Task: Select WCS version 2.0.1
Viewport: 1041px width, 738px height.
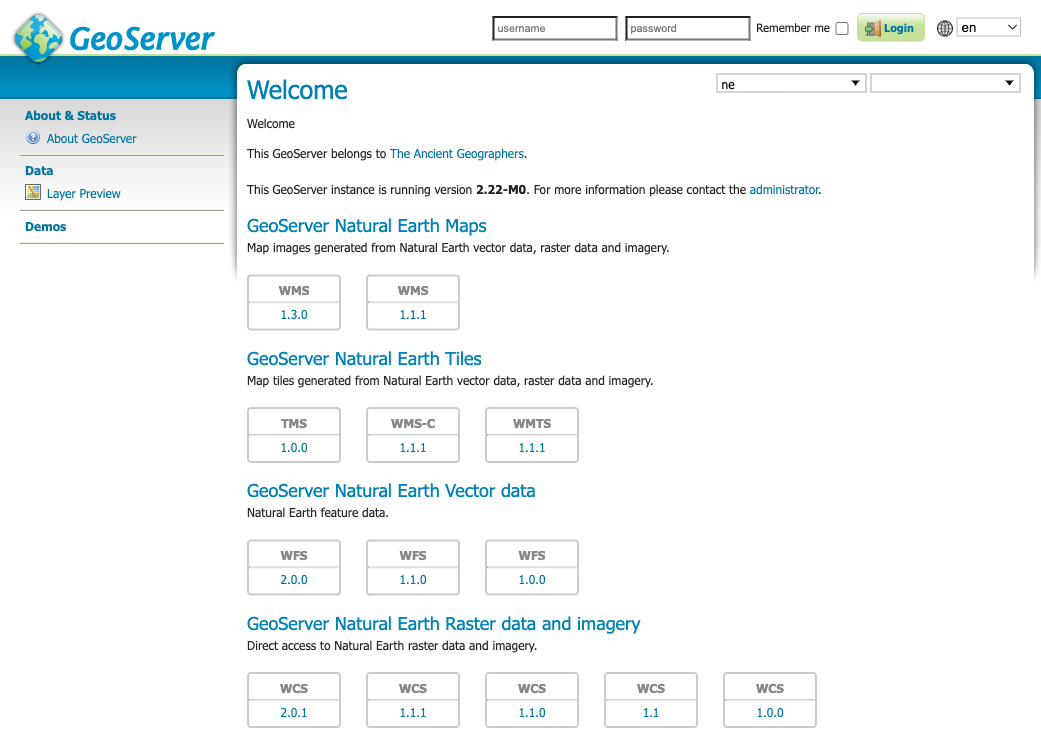Action: click(x=294, y=713)
